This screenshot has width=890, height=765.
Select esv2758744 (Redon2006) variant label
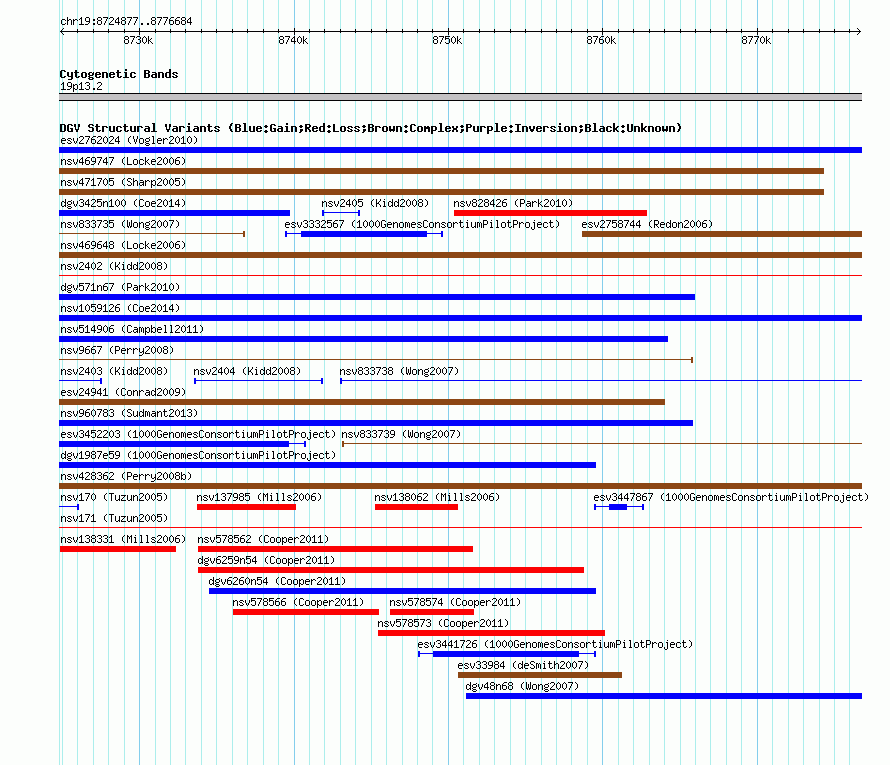click(x=647, y=224)
